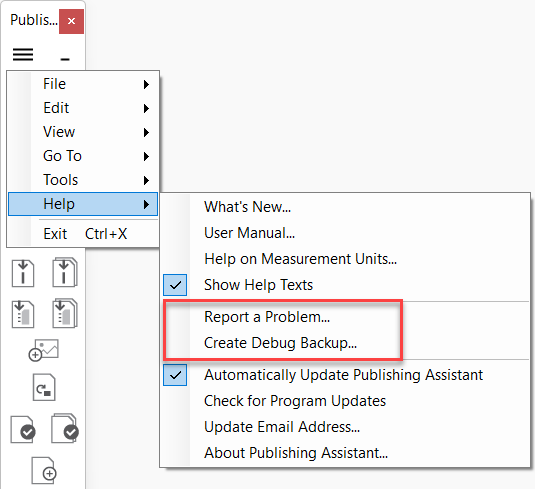This screenshot has height=489, width=535.
Task: Click the multi-page insert text icon
Action: click(65, 272)
